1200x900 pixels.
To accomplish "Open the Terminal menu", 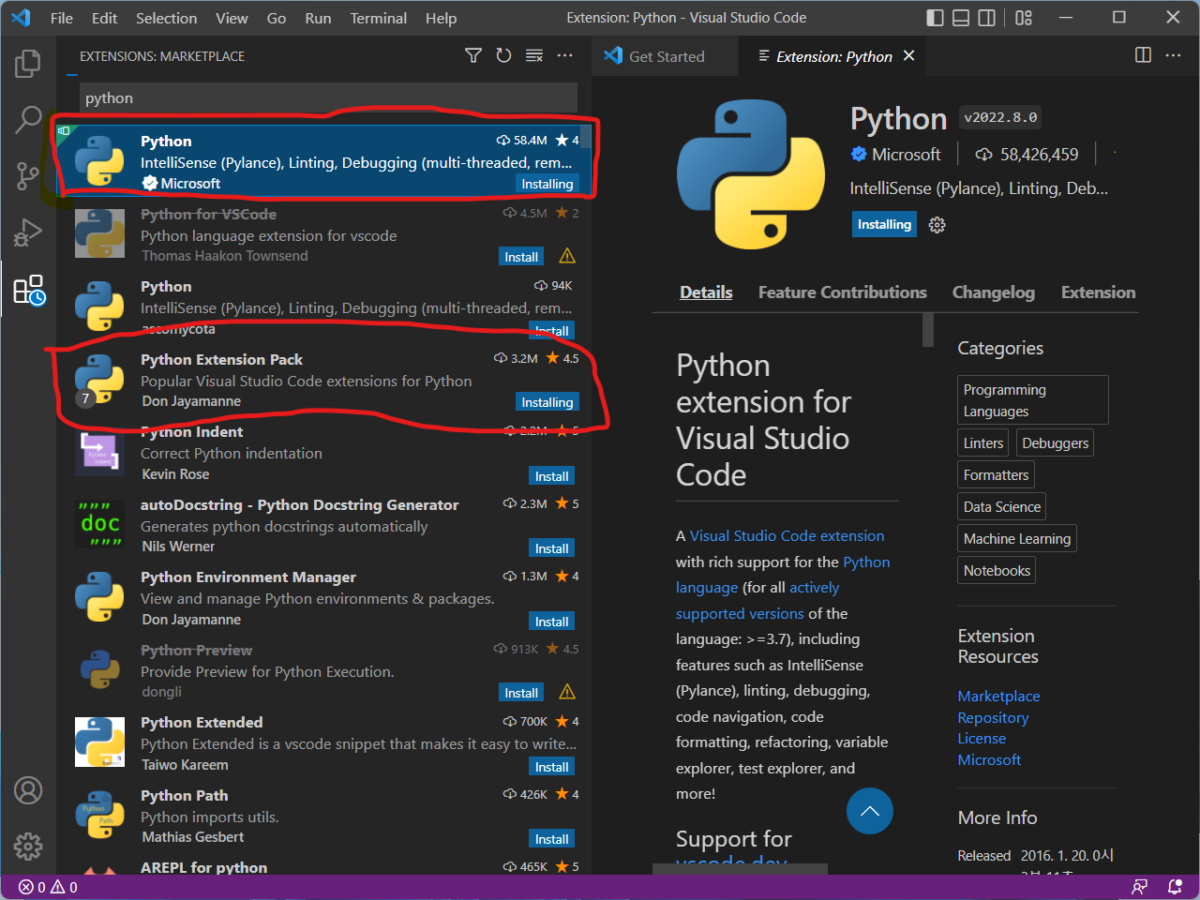I will tap(378, 18).
